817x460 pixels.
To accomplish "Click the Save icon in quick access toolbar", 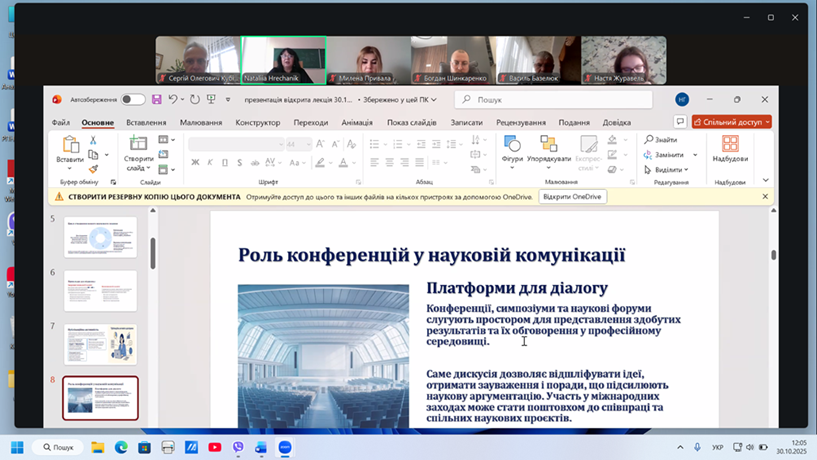I will (157, 100).
